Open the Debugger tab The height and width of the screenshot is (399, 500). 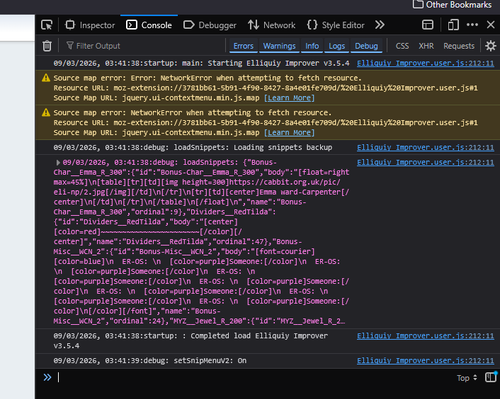point(210,25)
